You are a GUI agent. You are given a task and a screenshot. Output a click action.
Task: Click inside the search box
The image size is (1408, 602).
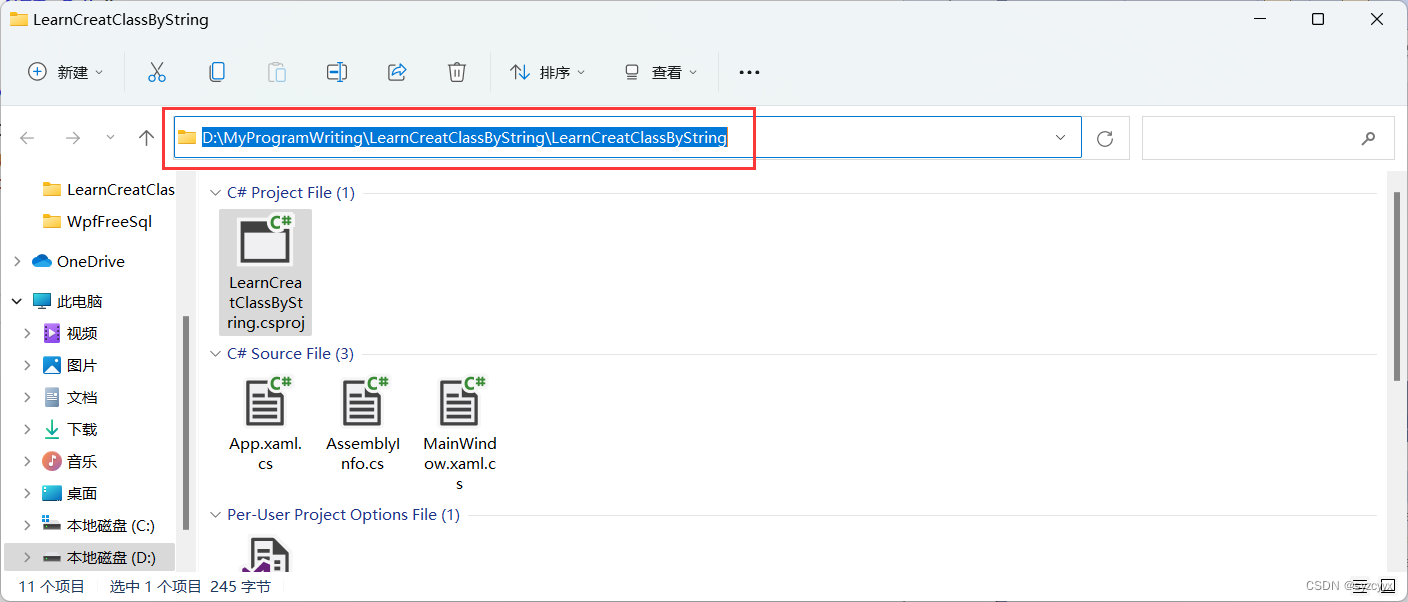tap(1265, 137)
